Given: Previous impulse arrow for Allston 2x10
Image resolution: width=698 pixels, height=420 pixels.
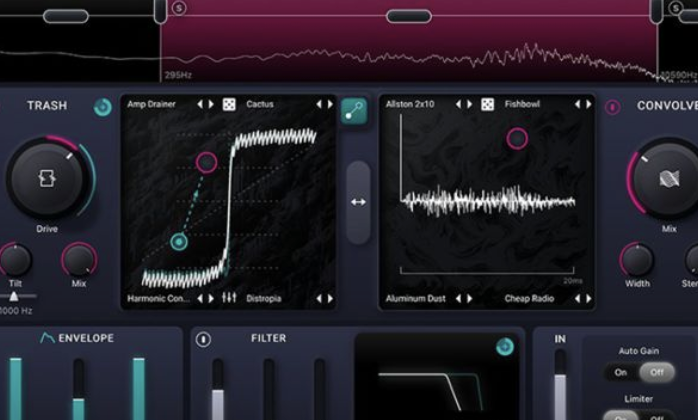Looking at the screenshot, I should [x=458, y=104].
